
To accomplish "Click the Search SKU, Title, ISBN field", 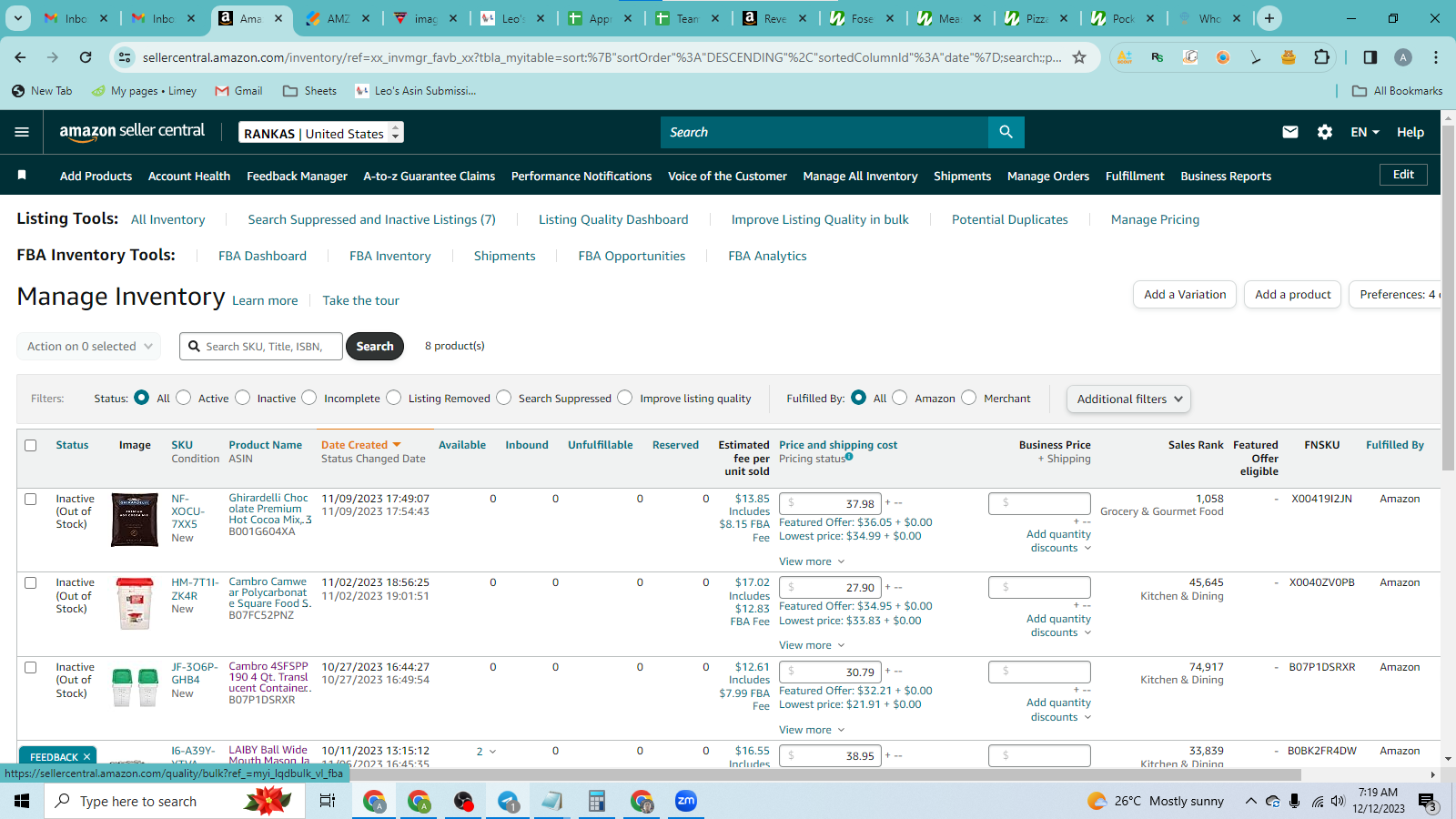I will (x=261, y=346).
